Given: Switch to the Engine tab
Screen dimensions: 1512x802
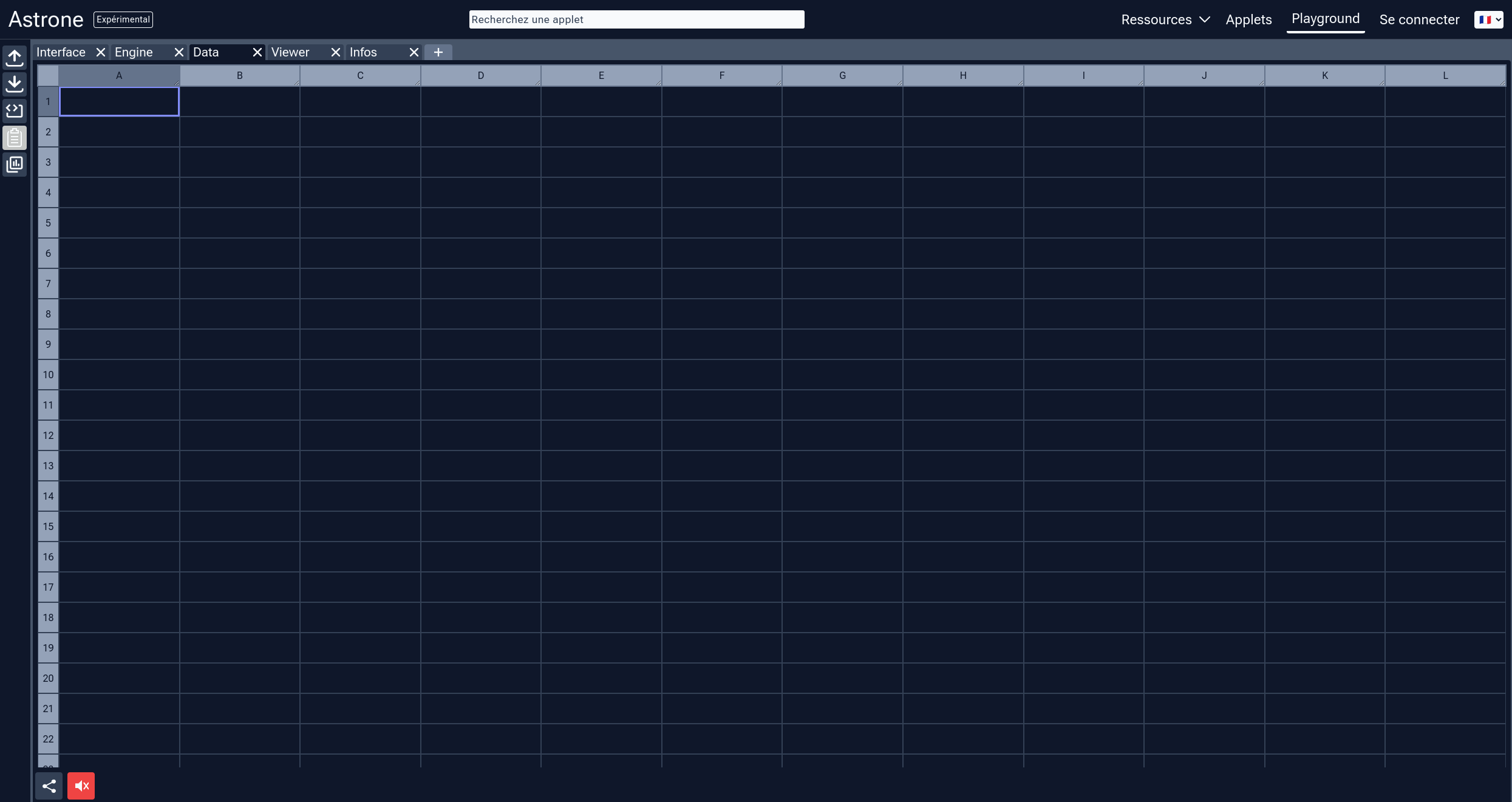Looking at the screenshot, I should [133, 51].
